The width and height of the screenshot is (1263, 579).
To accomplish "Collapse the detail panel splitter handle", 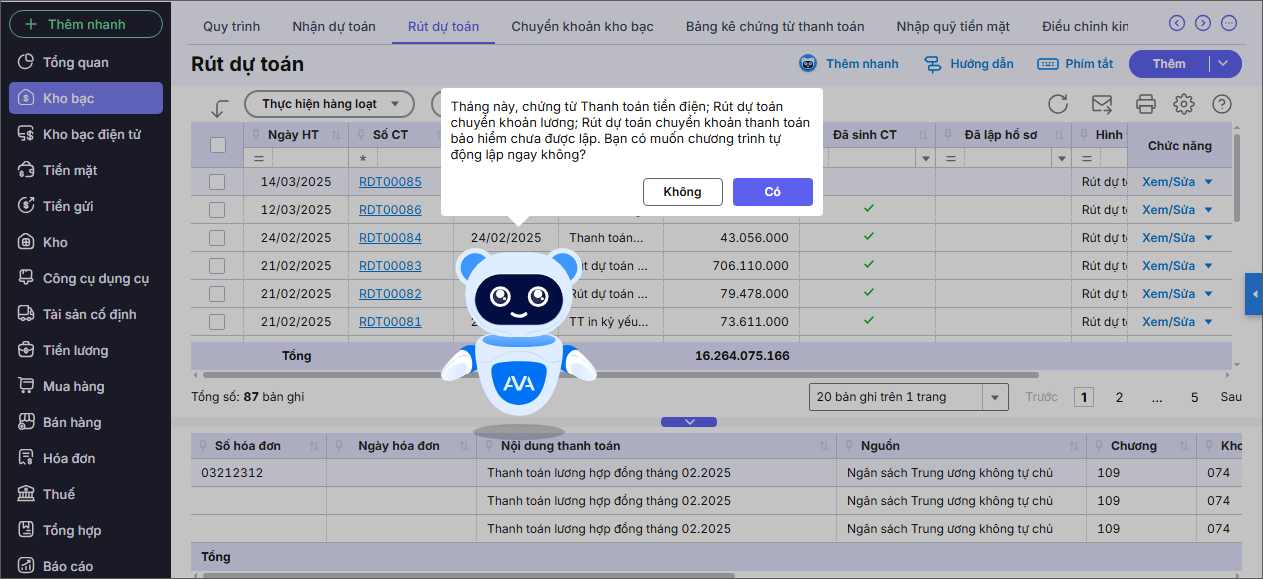I will [689, 422].
